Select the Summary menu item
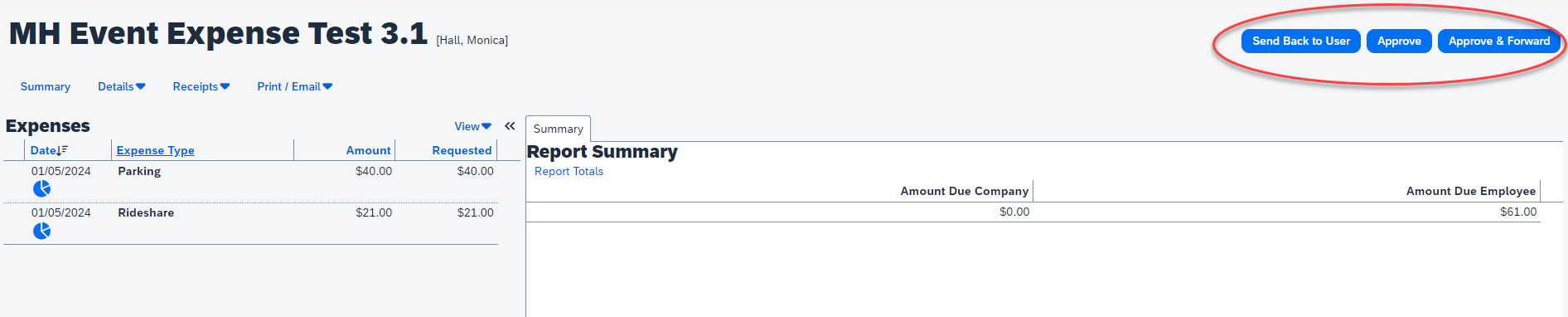The height and width of the screenshot is (317, 1568). (x=46, y=86)
